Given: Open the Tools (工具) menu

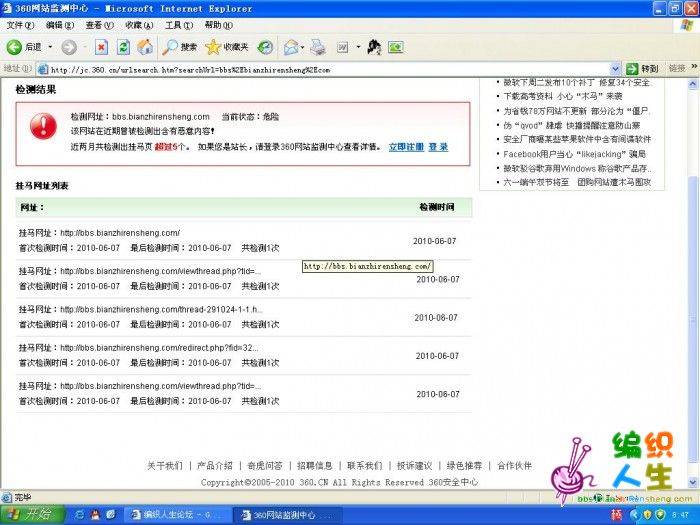Looking at the screenshot, I should [179, 25].
